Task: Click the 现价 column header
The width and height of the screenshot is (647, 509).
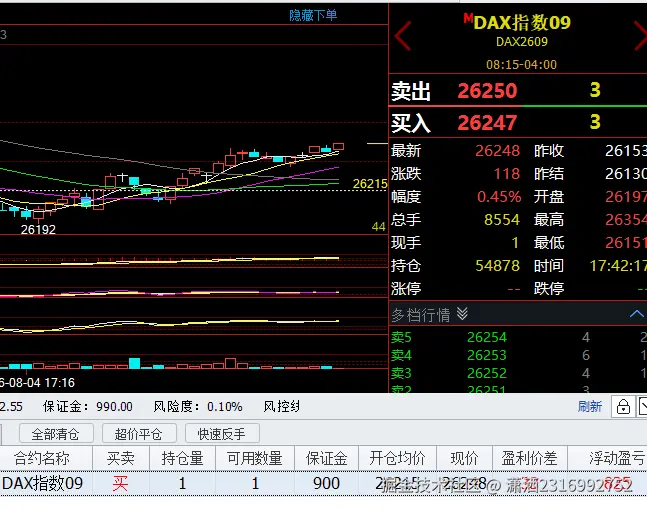Action: pos(464,458)
